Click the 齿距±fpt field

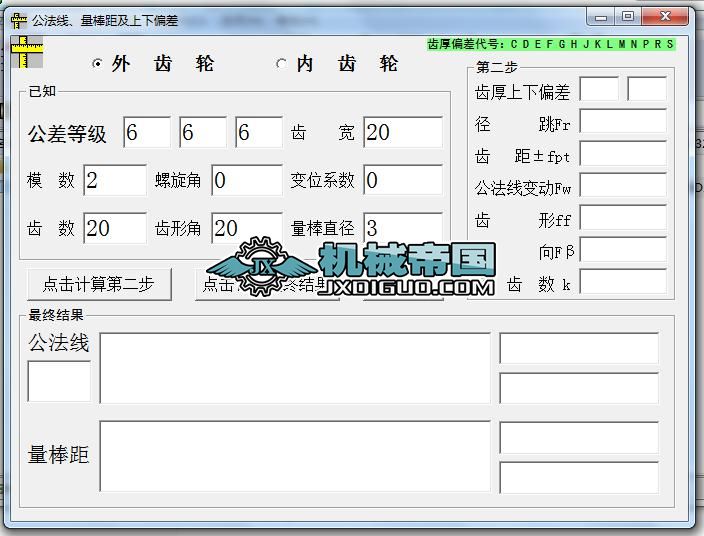623,153
